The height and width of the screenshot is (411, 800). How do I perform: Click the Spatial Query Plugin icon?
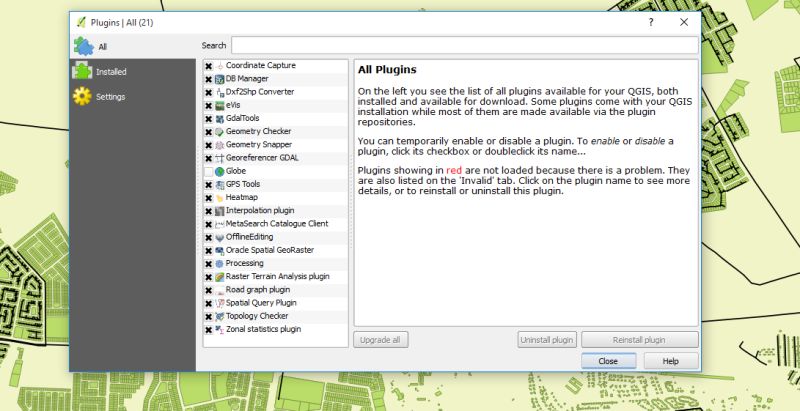[219, 303]
